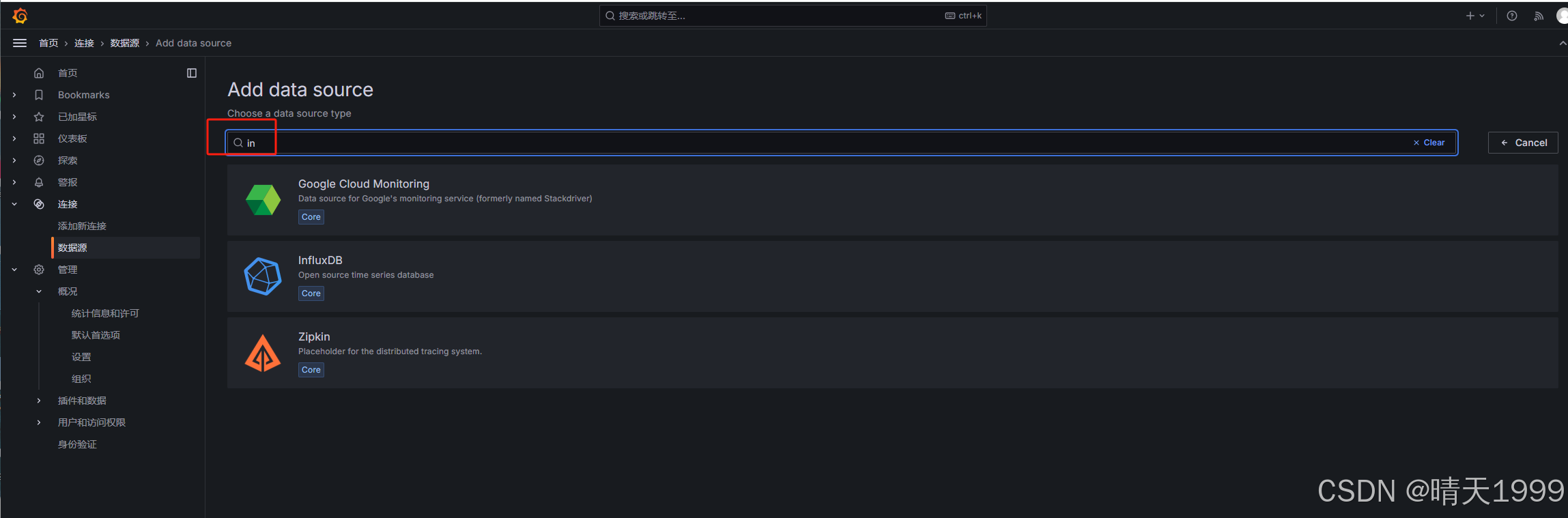This screenshot has width=1568, height=518.
Task: Click the connections icon for 连接
Action: 39,204
